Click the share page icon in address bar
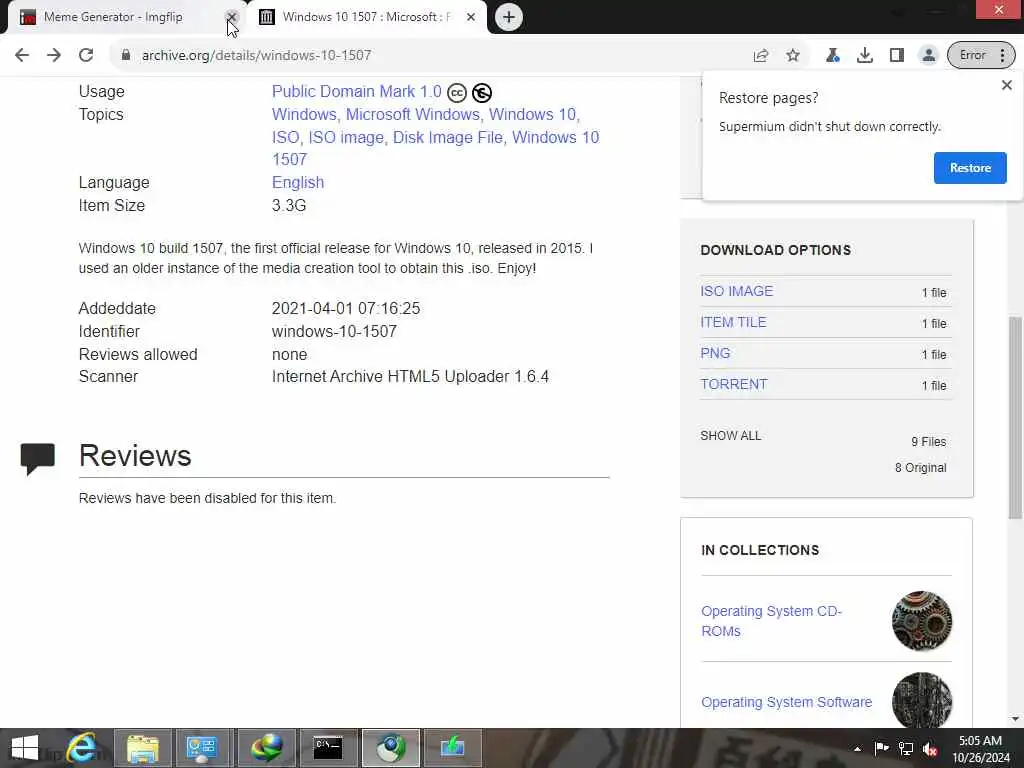1024x768 pixels. point(760,56)
